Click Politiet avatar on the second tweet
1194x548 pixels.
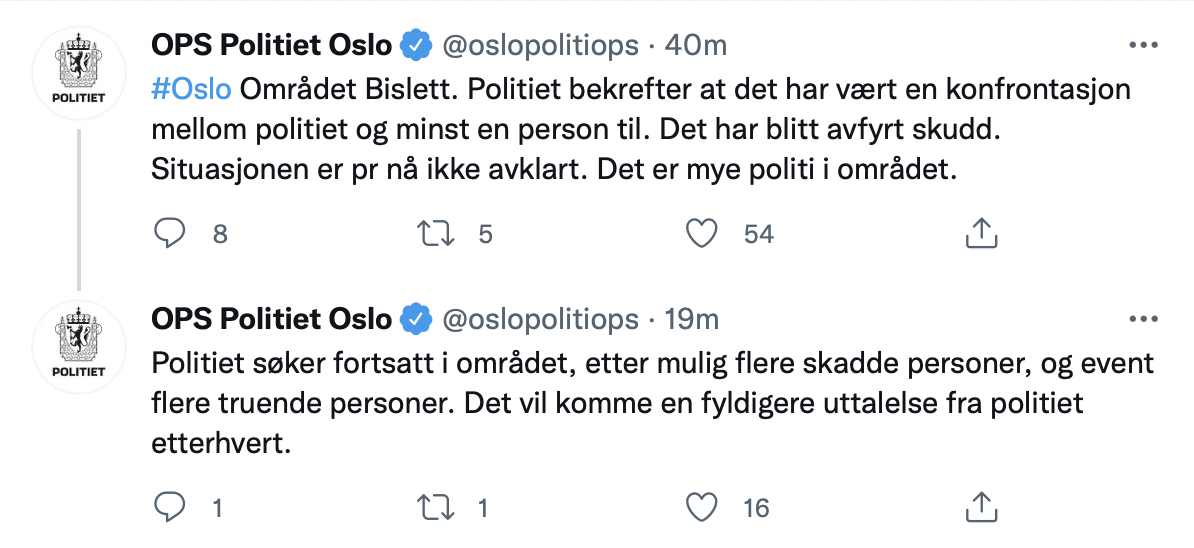[78, 346]
